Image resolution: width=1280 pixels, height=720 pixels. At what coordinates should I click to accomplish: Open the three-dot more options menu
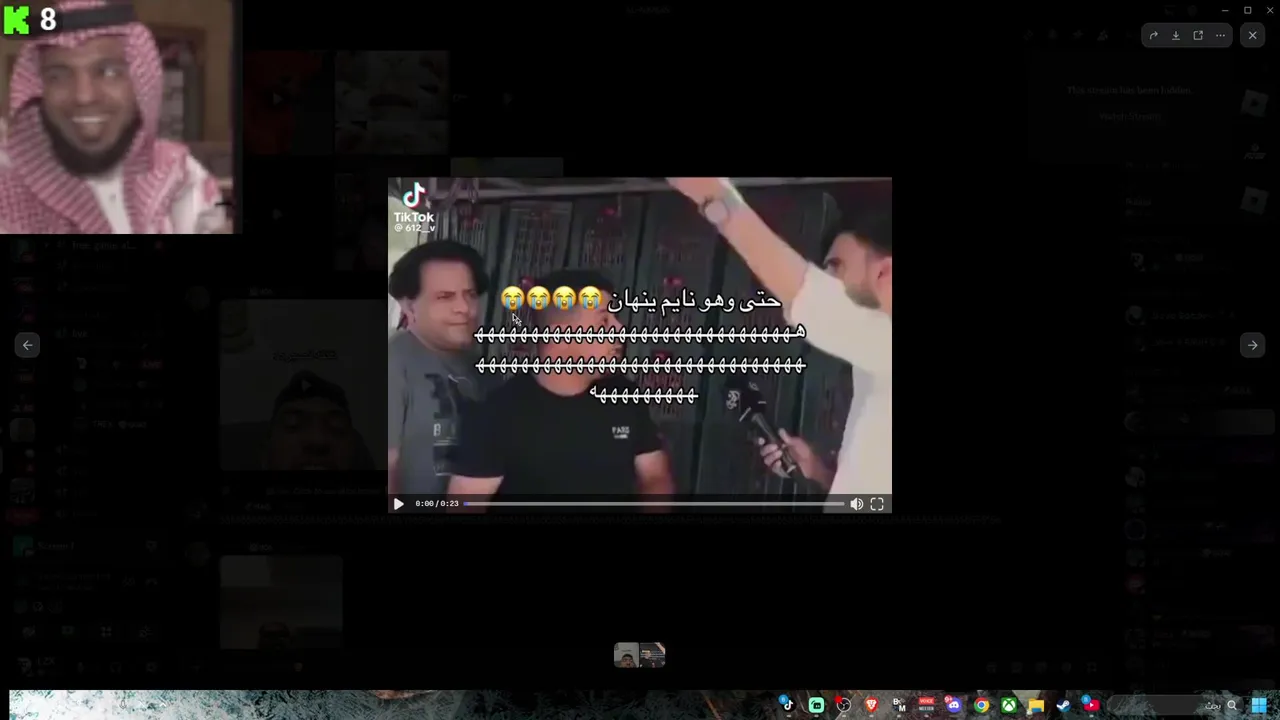tap(1220, 35)
